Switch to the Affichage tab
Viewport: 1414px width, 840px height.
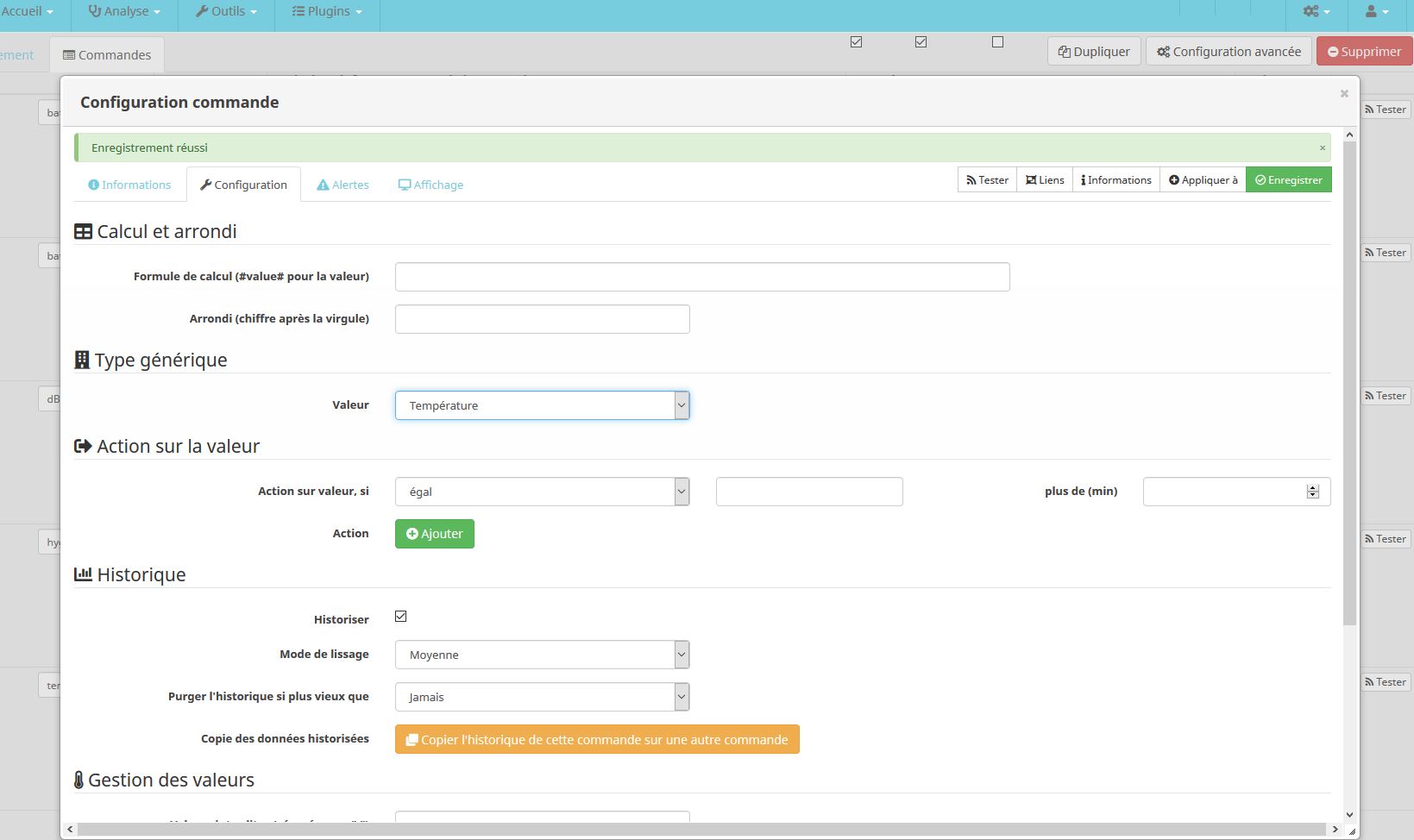point(430,185)
